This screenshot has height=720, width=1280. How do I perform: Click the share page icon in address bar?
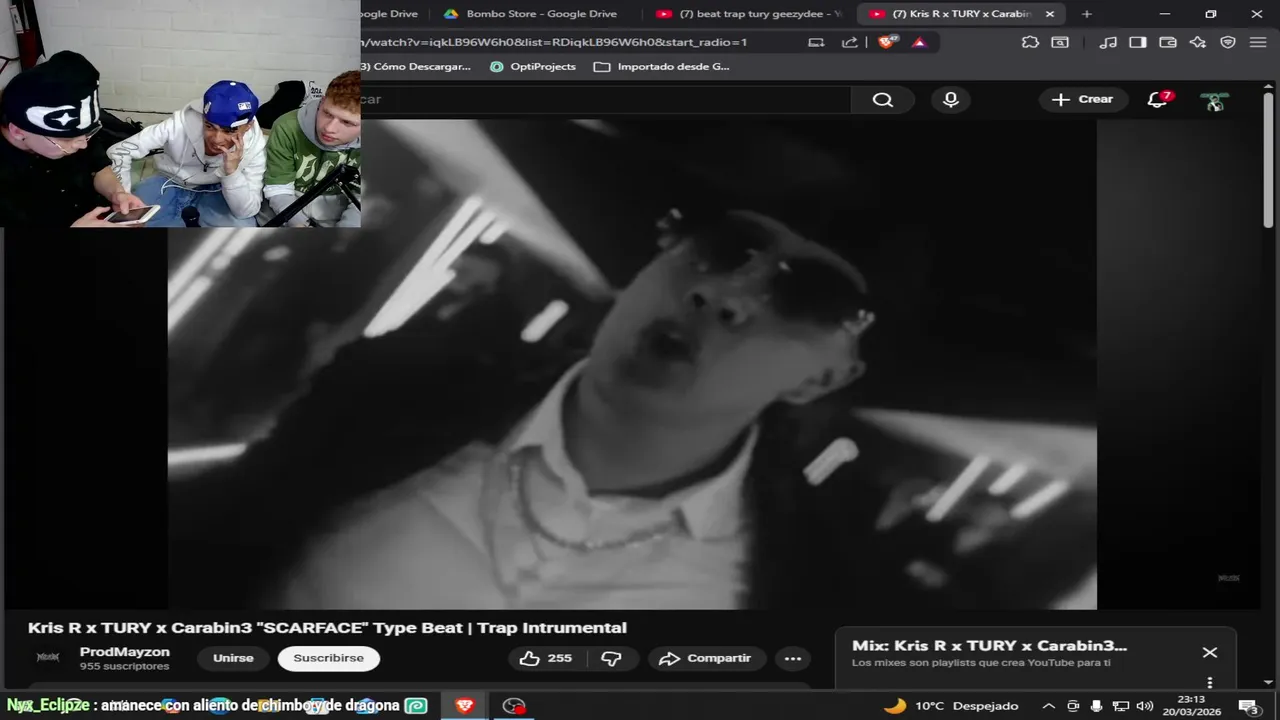click(850, 42)
